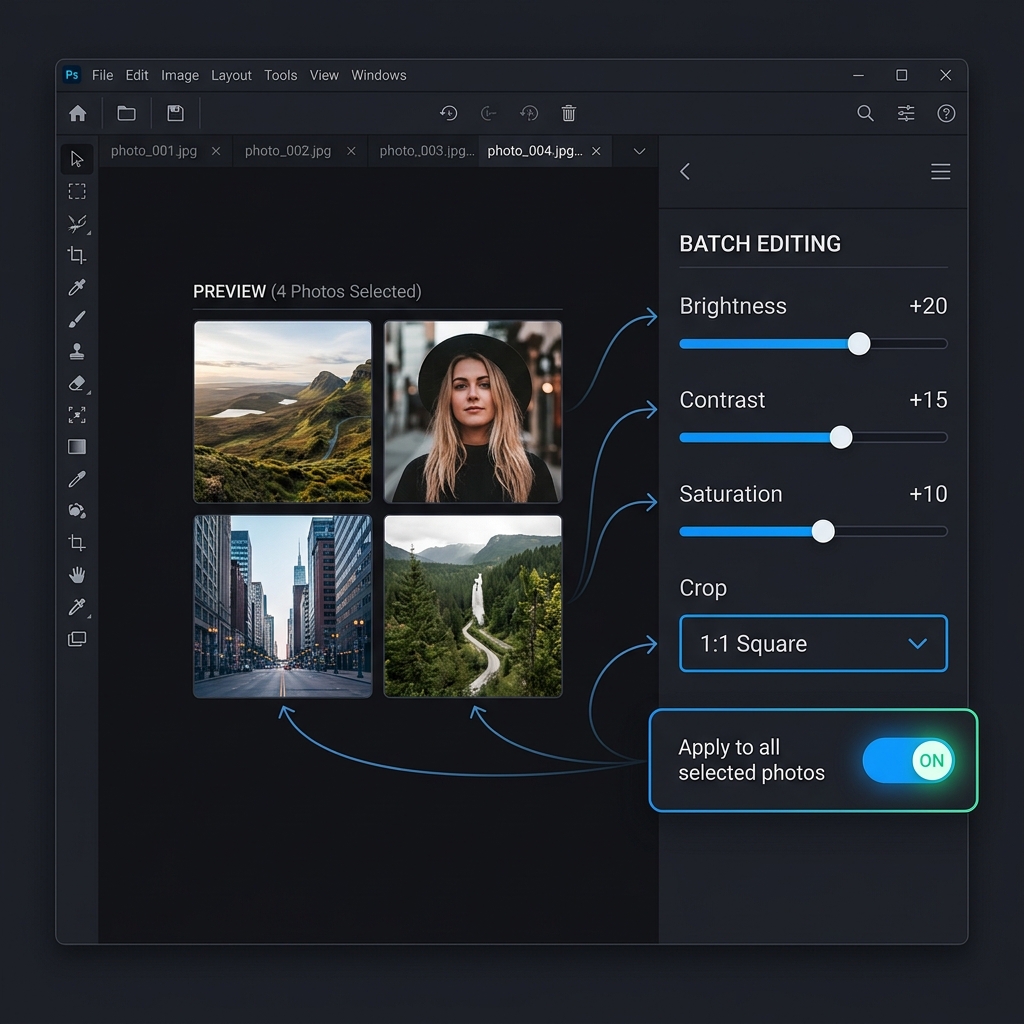This screenshot has width=1024, height=1024.
Task: Select the rectangular Marquee tool
Action: point(77,191)
